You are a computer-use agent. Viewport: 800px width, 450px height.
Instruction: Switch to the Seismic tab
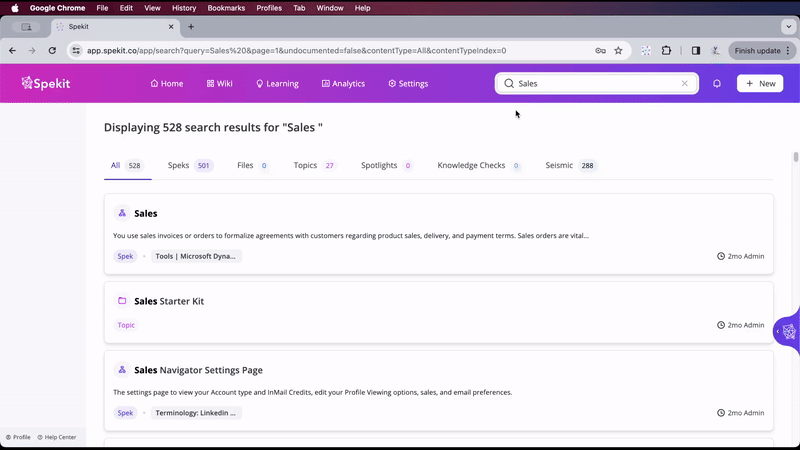(570, 165)
